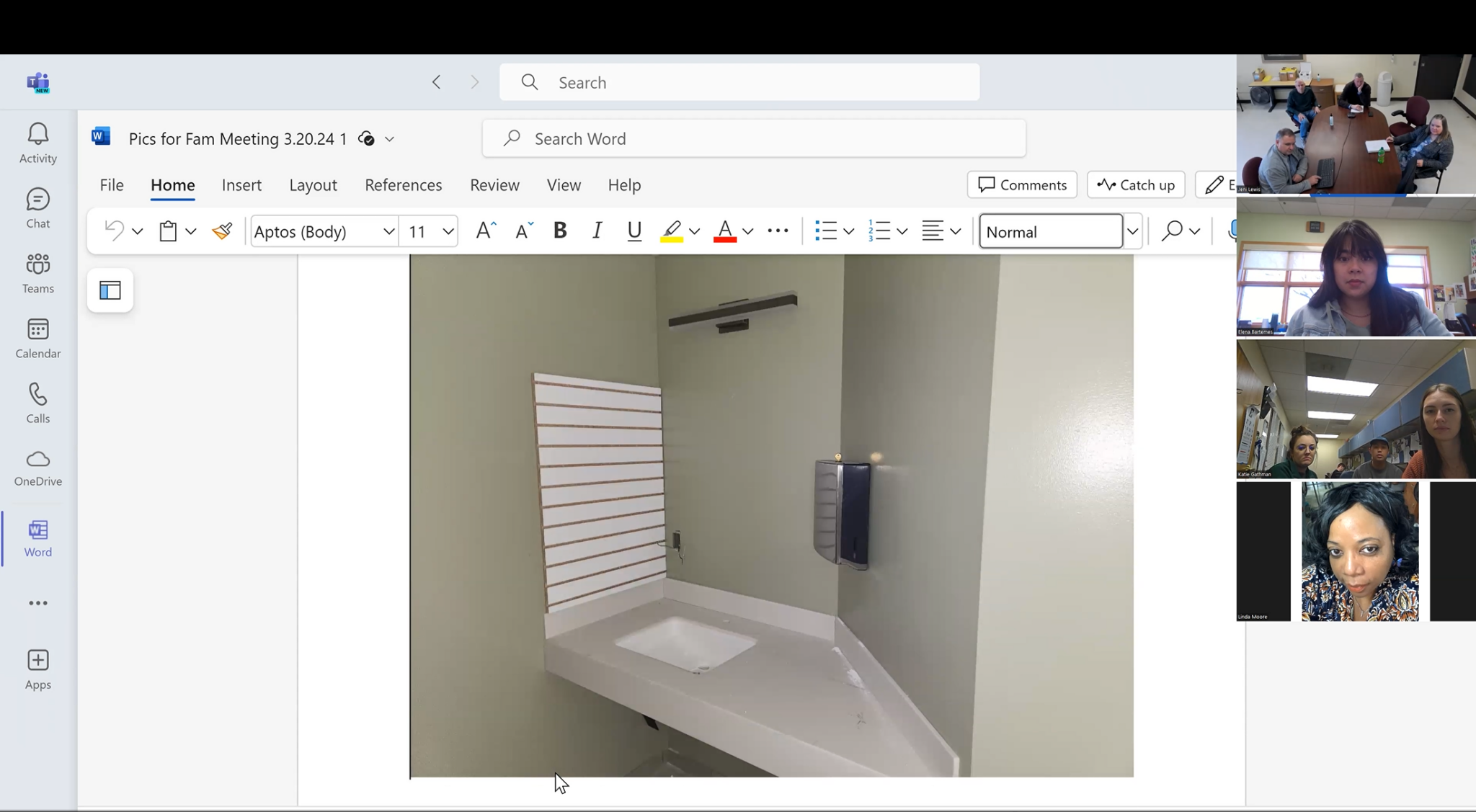Navigate back with the left arrow
1476x812 pixels.
point(436,82)
